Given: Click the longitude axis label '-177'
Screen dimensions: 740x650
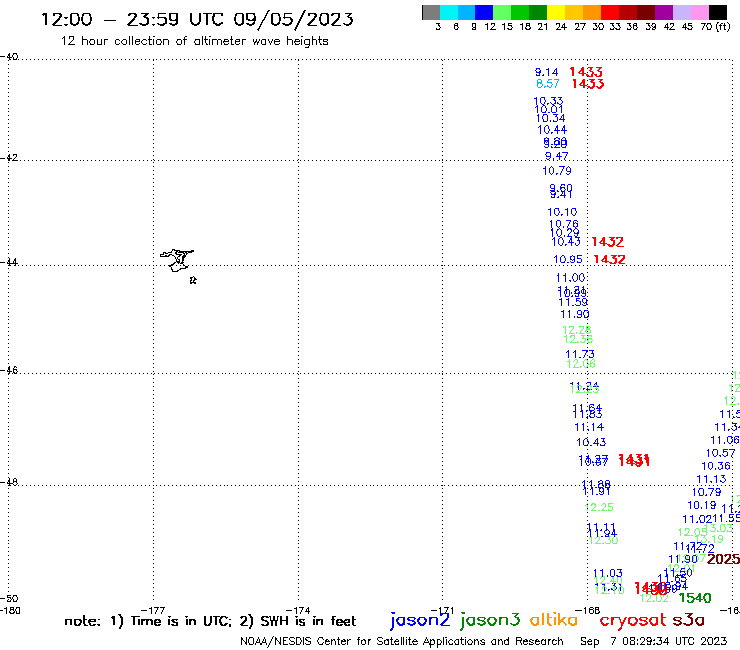Looking at the screenshot, I should [x=153, y=611].
